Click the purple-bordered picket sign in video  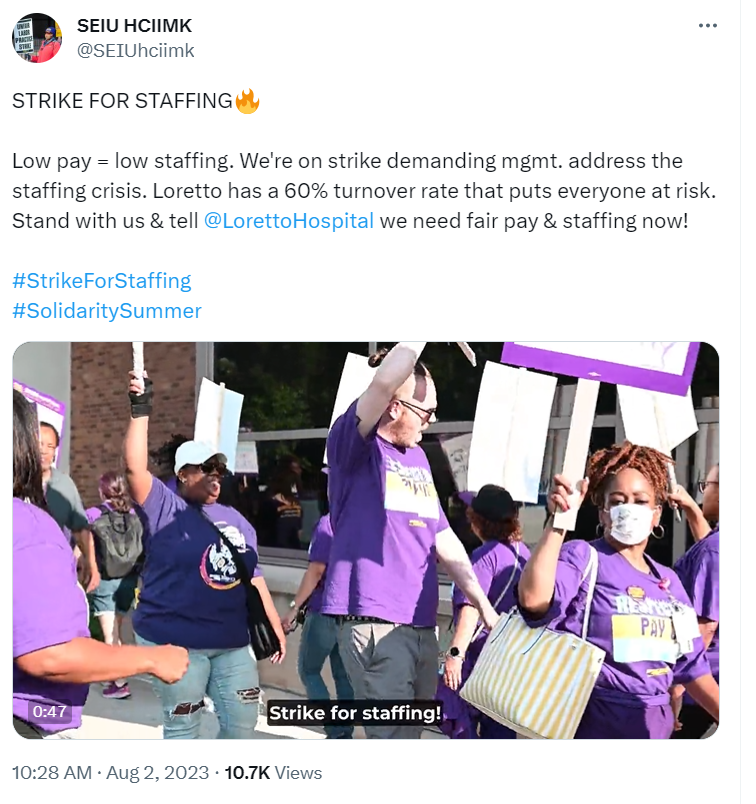(x=600, y=365)
